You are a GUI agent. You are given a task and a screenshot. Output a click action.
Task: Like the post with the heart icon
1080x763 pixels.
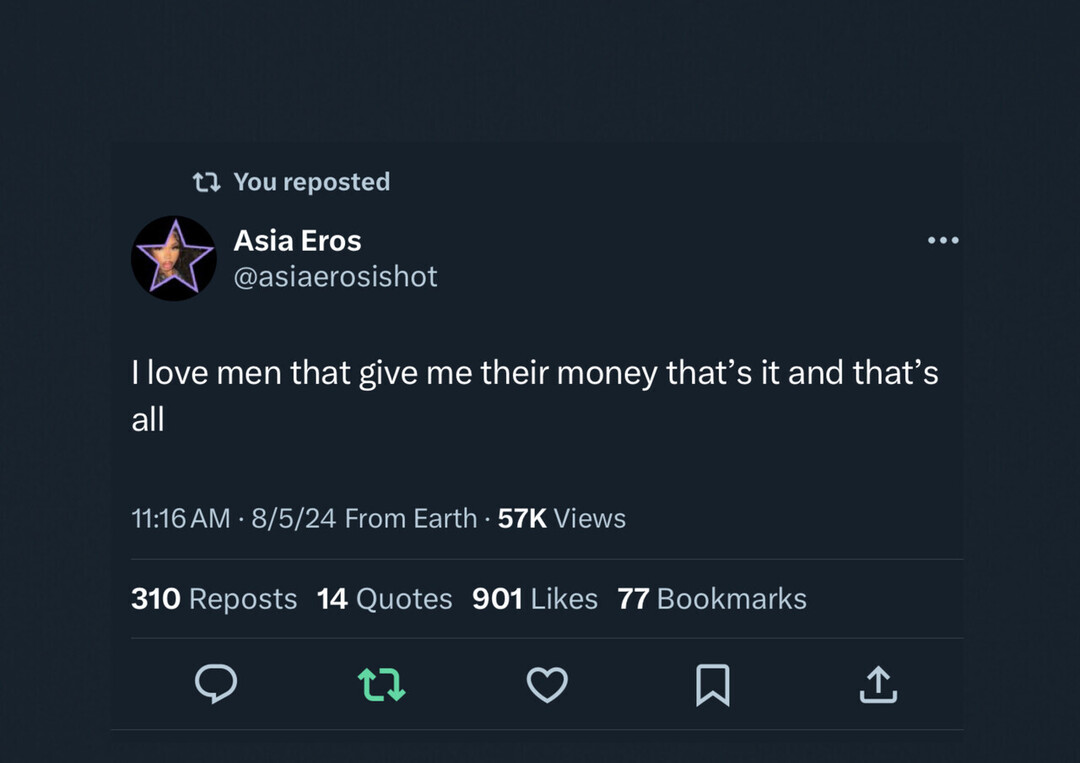(x=547, y=685)
